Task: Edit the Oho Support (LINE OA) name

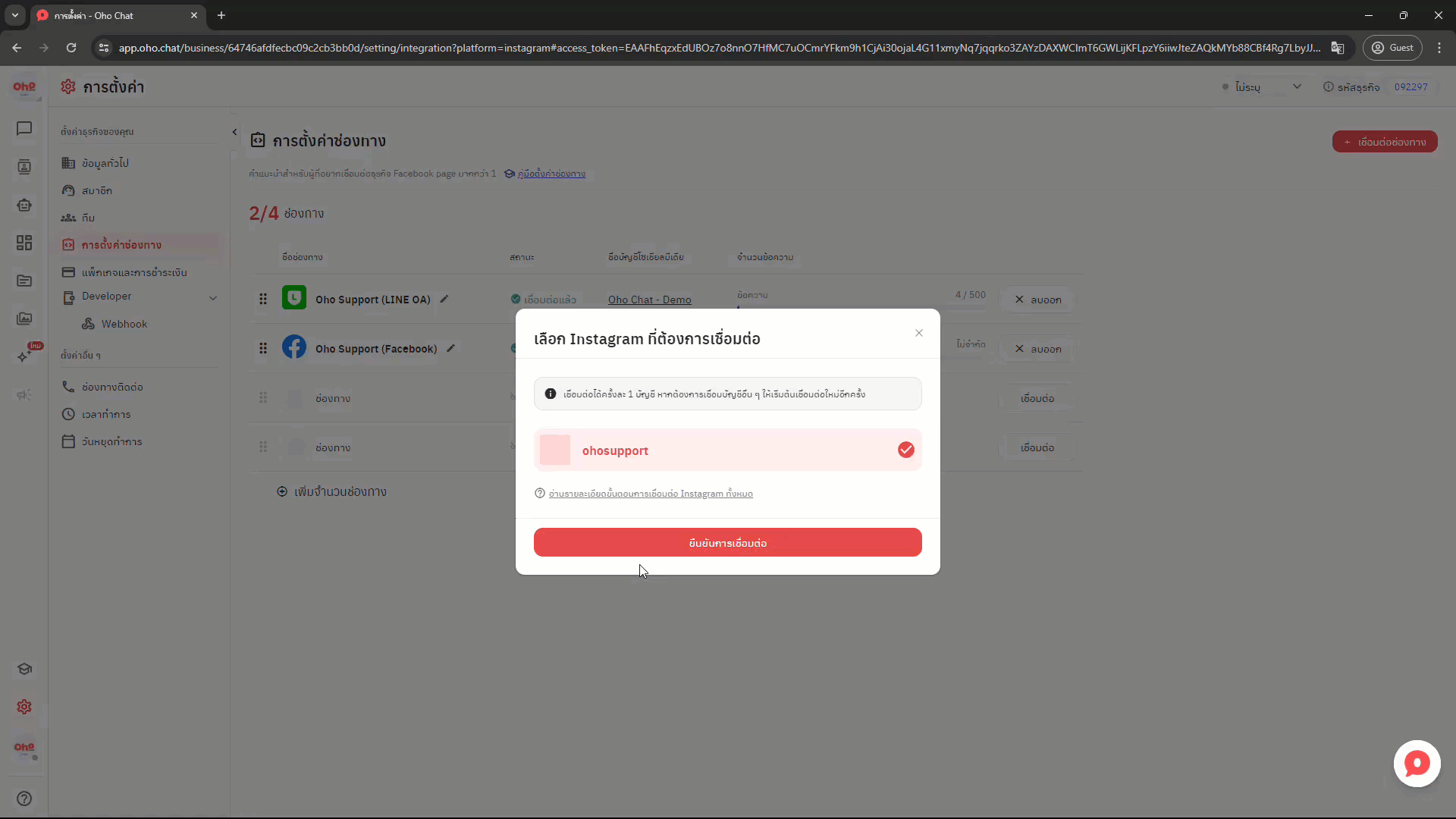Action: point(444,299)
